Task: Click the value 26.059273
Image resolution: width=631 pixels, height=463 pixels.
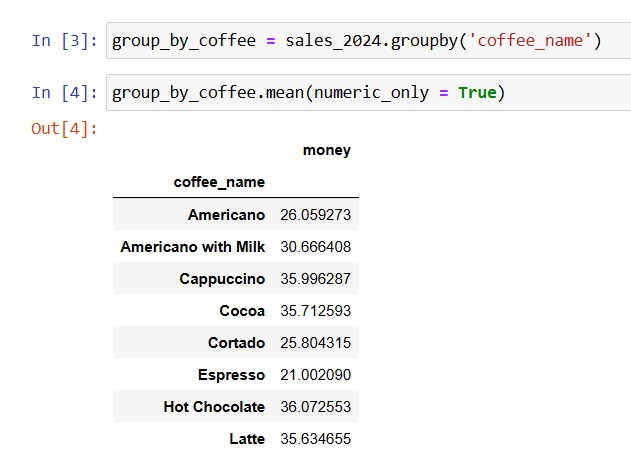Action: tap(316, 215)
